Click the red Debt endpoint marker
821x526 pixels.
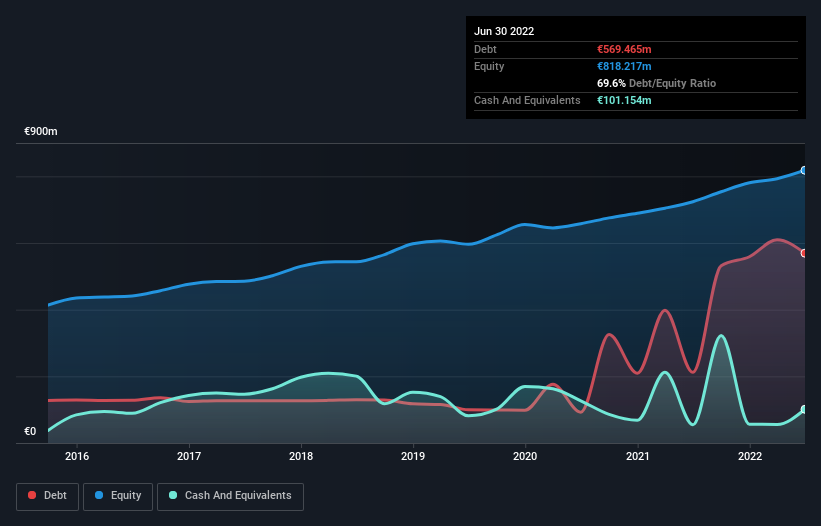point(804,253)
